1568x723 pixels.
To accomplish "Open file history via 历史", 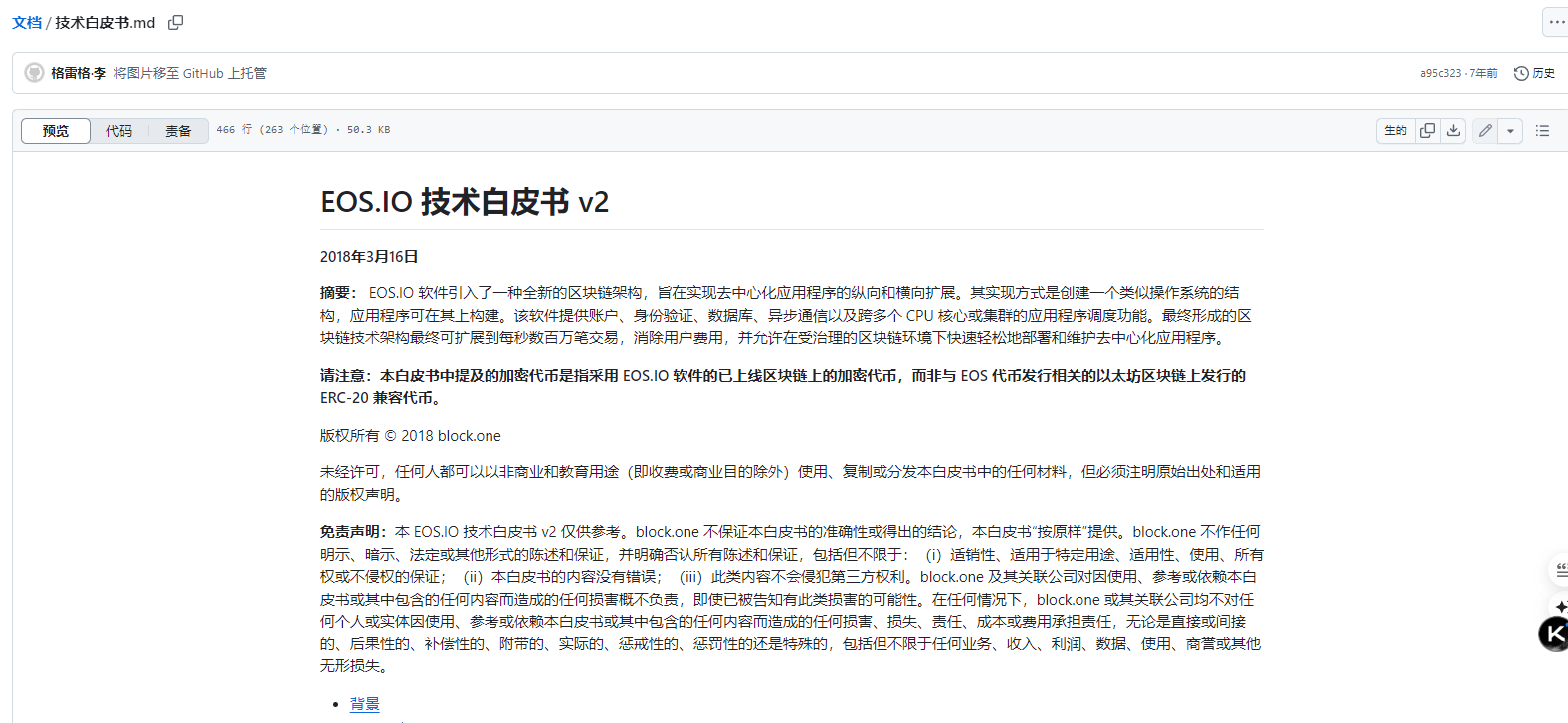I will click(1534, 73).
